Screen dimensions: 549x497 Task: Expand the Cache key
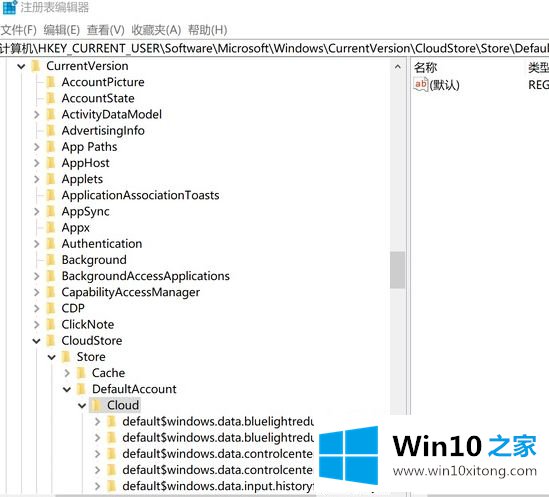[x=67, y=373]
